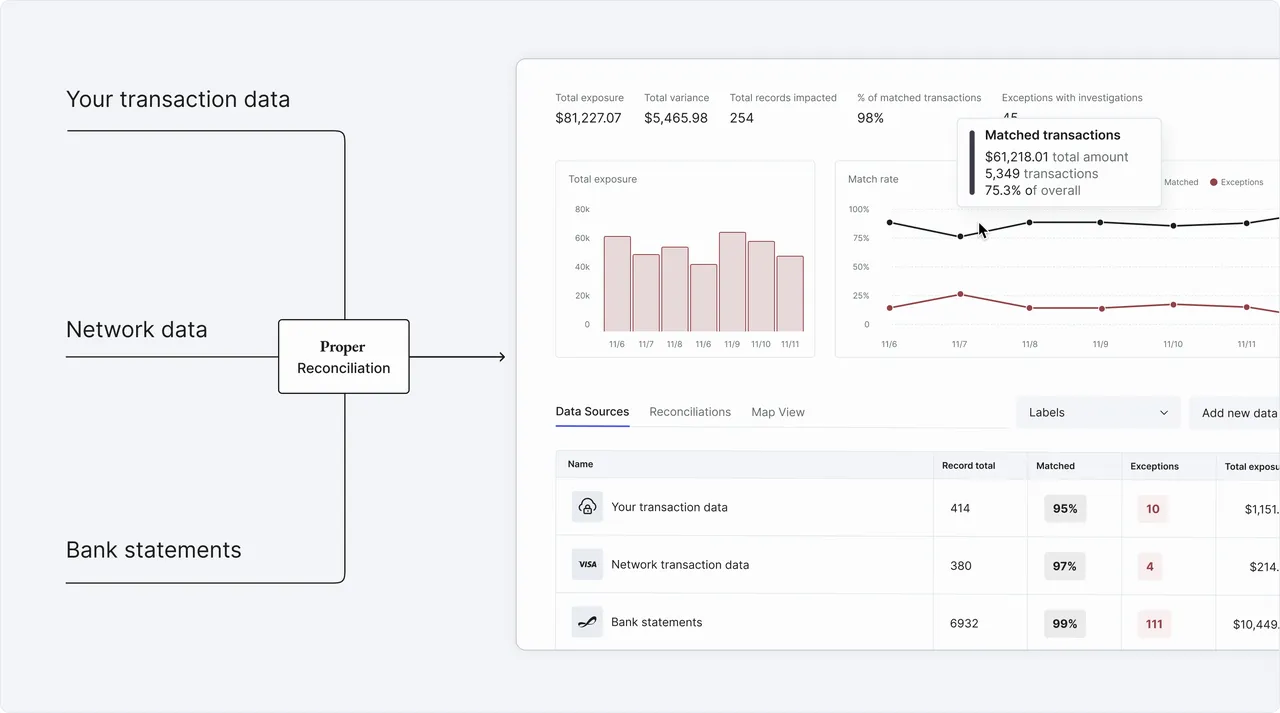Viewport: 1280px width, 713px height.
Task: Click the exceptions badge showing 111
Action: pyautogui.click(x=1154, y=623)
